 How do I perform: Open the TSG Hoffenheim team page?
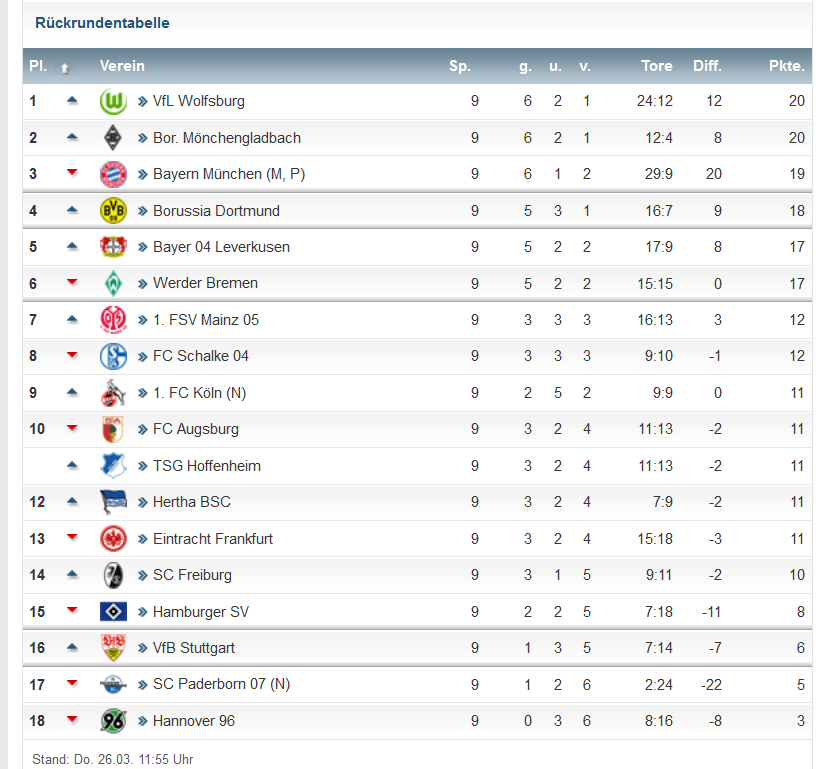(x=207, y=466)
